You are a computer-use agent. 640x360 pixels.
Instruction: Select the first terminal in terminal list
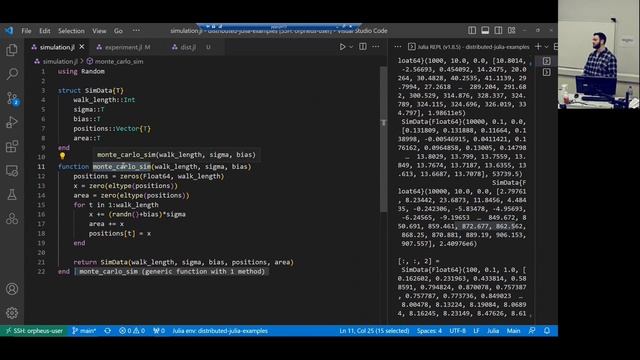[x=547, y=61]
